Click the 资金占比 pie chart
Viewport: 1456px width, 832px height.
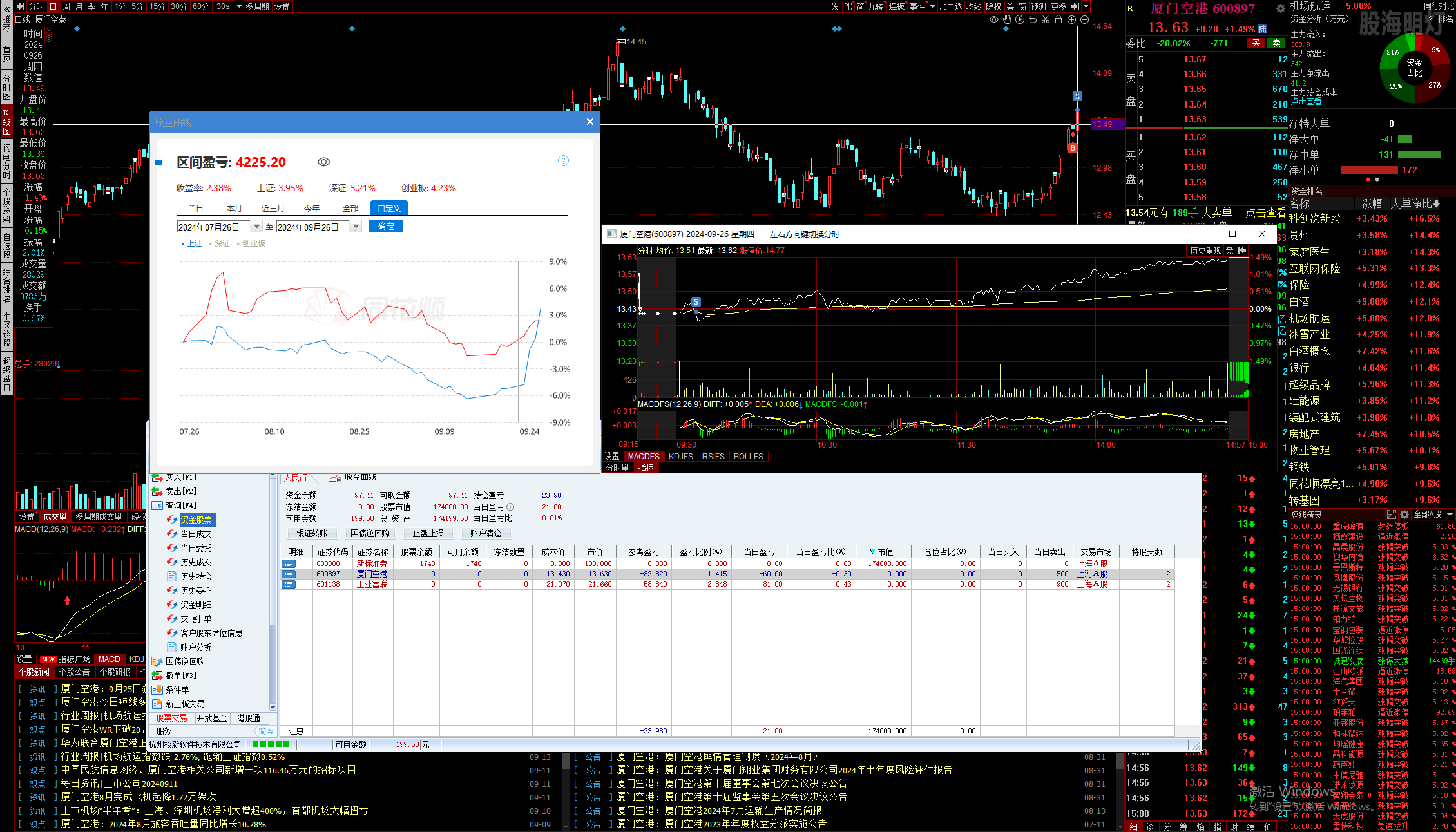[1414, 67]
